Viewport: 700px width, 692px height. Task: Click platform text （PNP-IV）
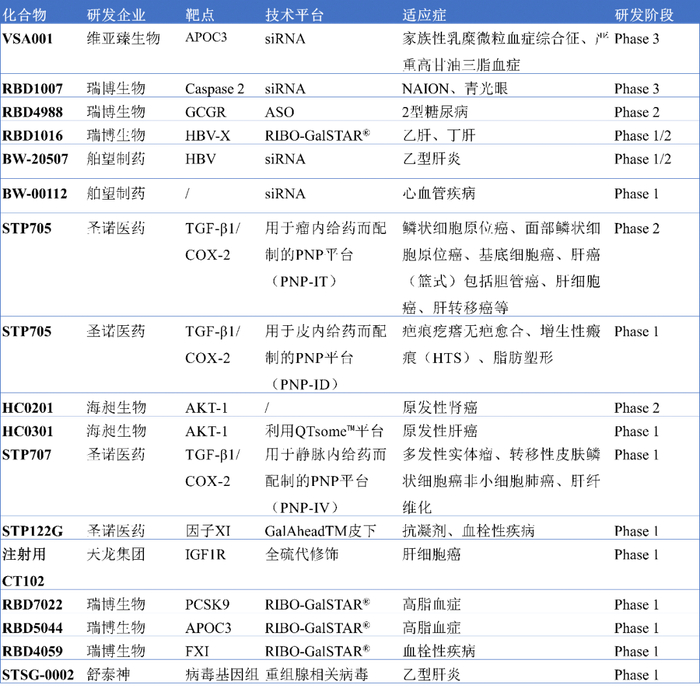coord(305,508)
